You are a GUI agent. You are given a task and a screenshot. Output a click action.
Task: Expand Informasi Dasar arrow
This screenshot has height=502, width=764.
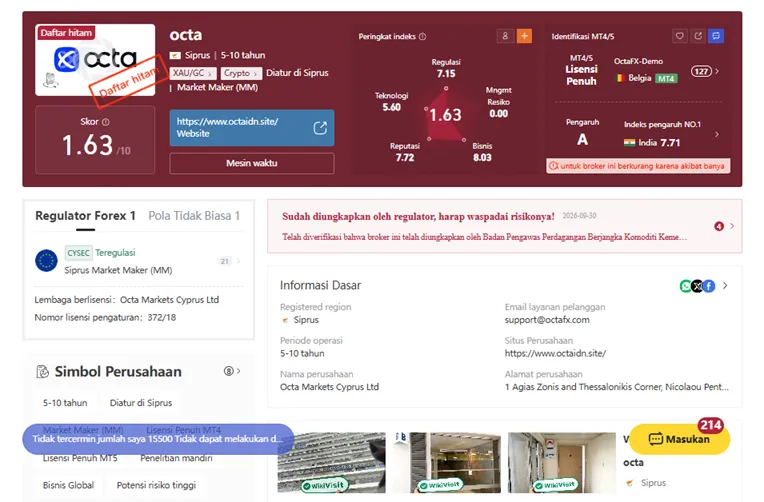click(725, 286)
